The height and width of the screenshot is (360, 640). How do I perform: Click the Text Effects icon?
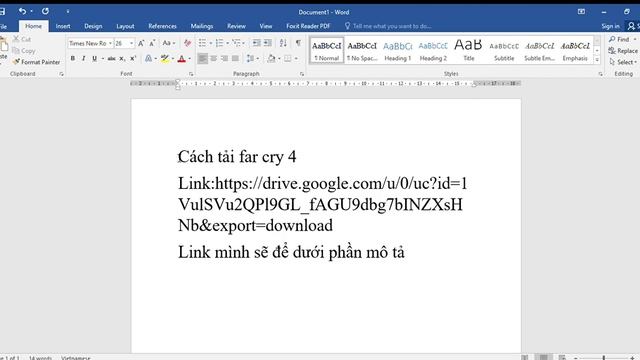[149, 59]
